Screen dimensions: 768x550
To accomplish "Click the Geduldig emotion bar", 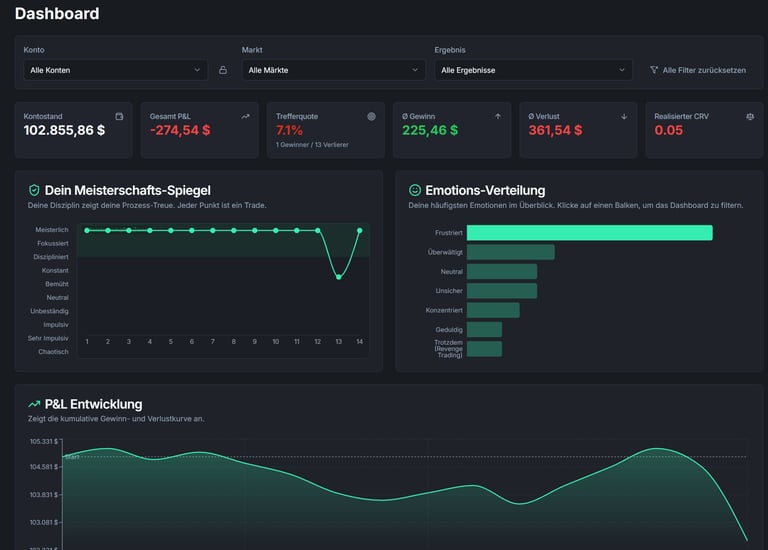I will [484, 330].
